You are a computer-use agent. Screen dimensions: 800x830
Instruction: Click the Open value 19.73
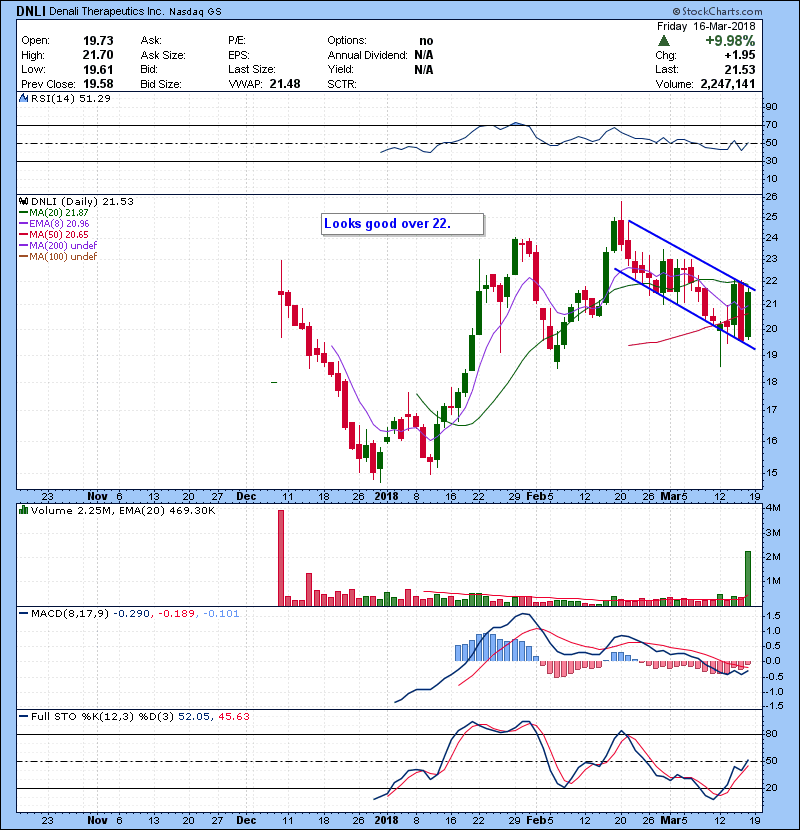click(98, 41)
